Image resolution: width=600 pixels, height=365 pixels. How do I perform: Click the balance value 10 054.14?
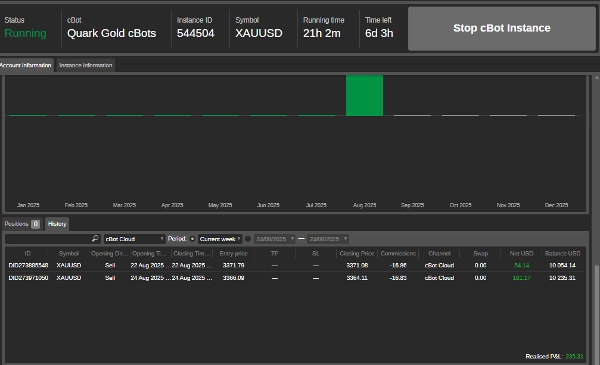click(x=562, y=265)
